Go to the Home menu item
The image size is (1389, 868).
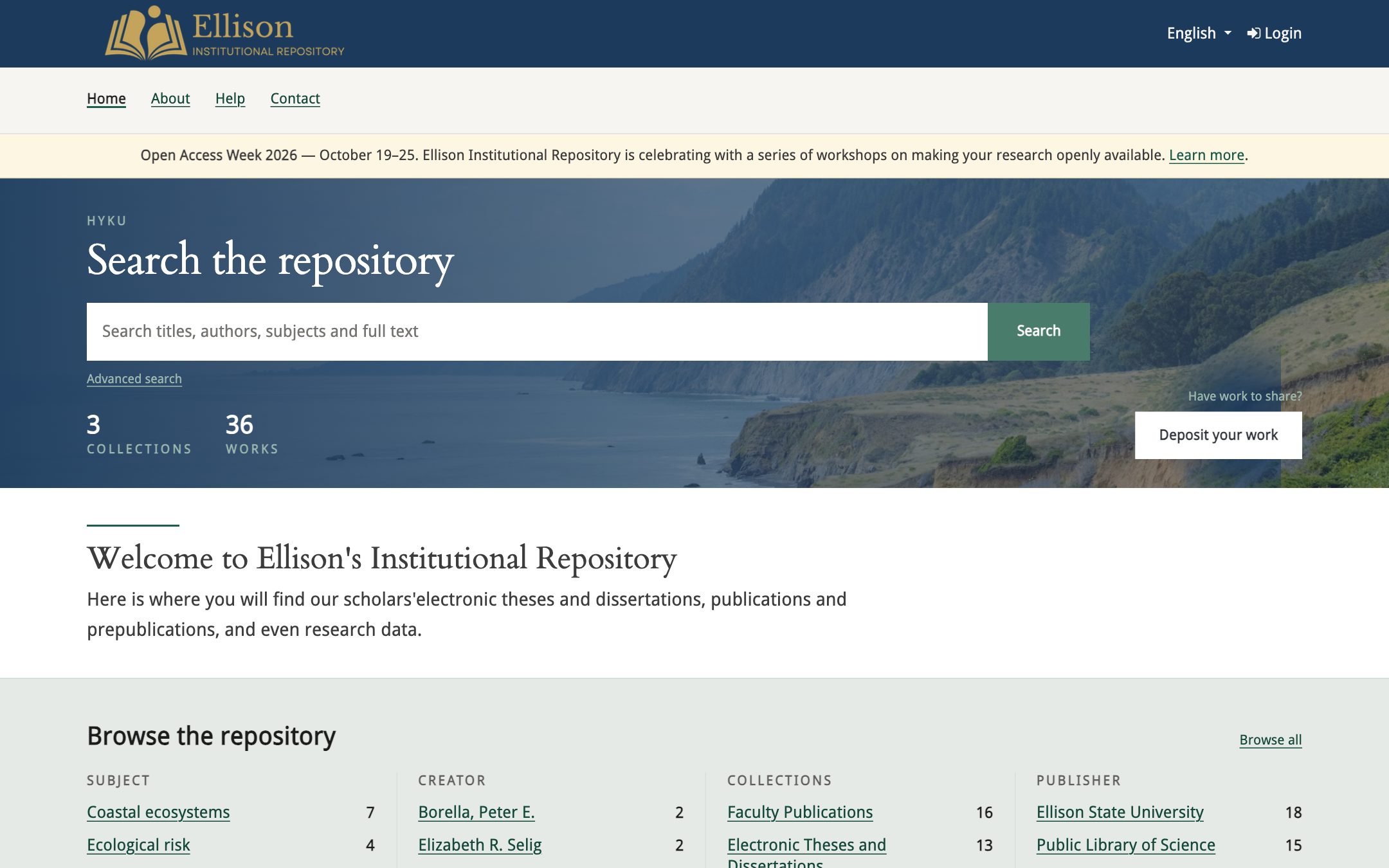pos(106,98)
